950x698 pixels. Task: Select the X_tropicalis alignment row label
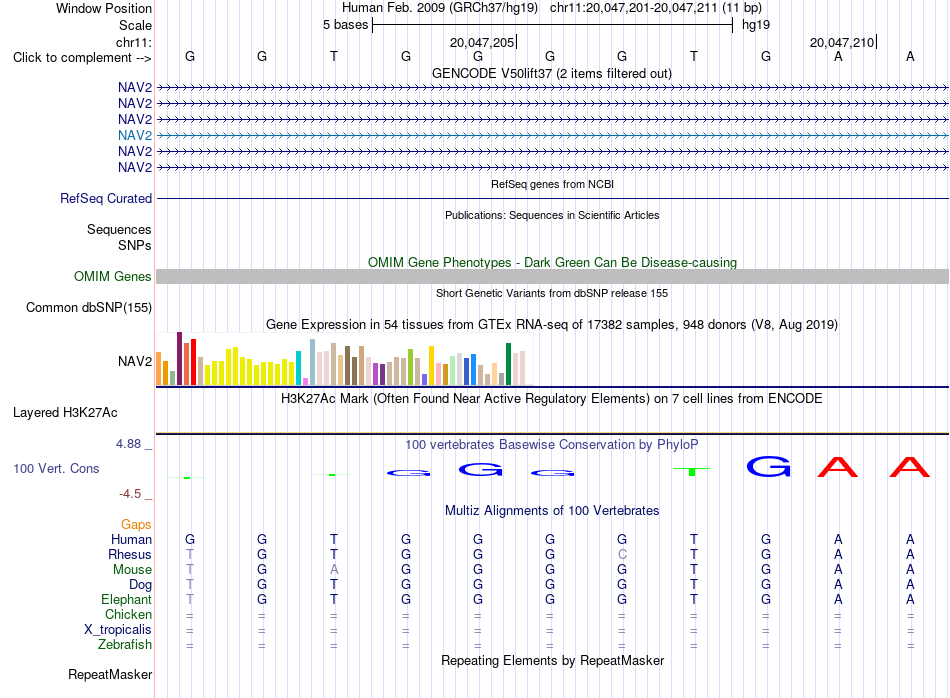pos(118,630)
